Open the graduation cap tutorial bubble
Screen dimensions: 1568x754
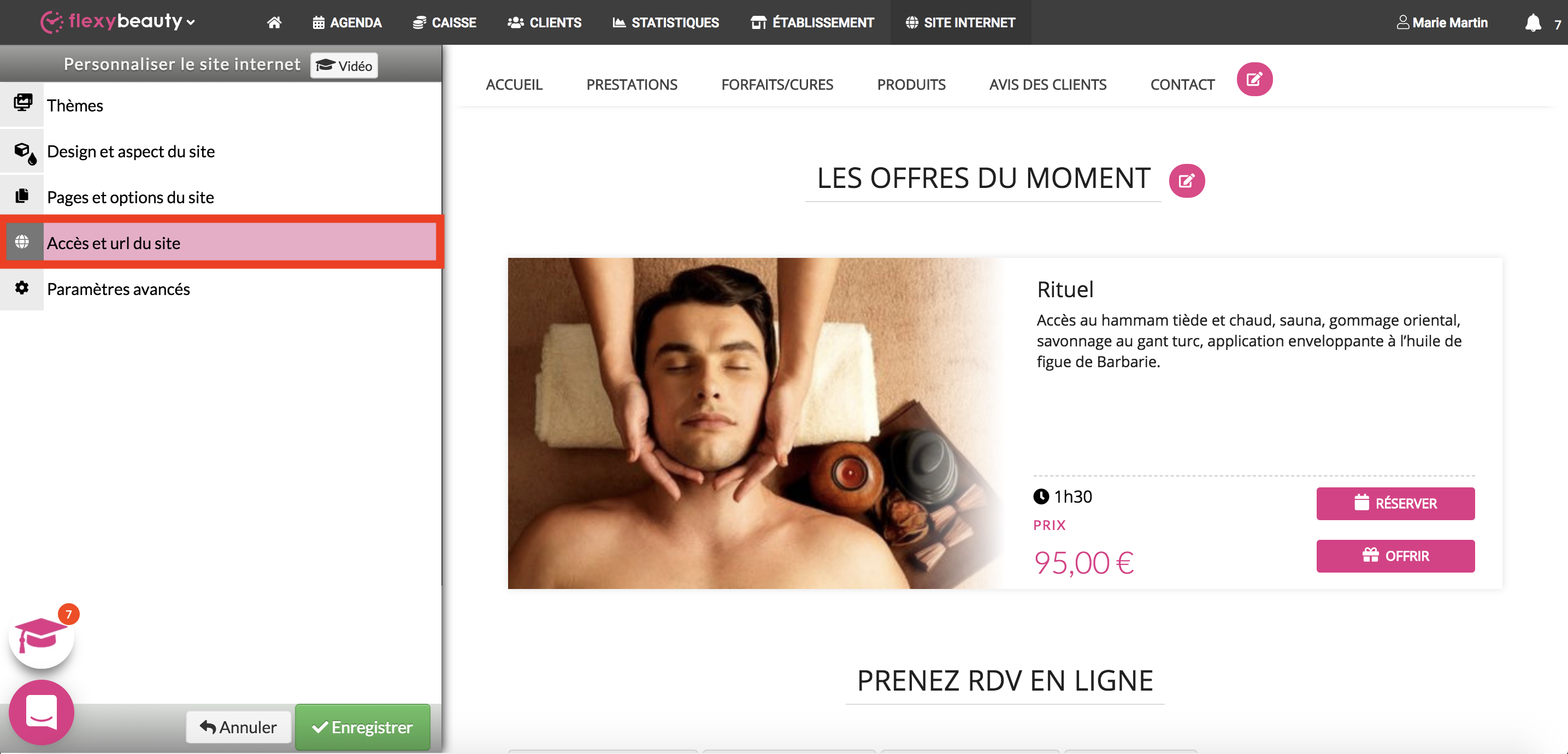[42, 636]
